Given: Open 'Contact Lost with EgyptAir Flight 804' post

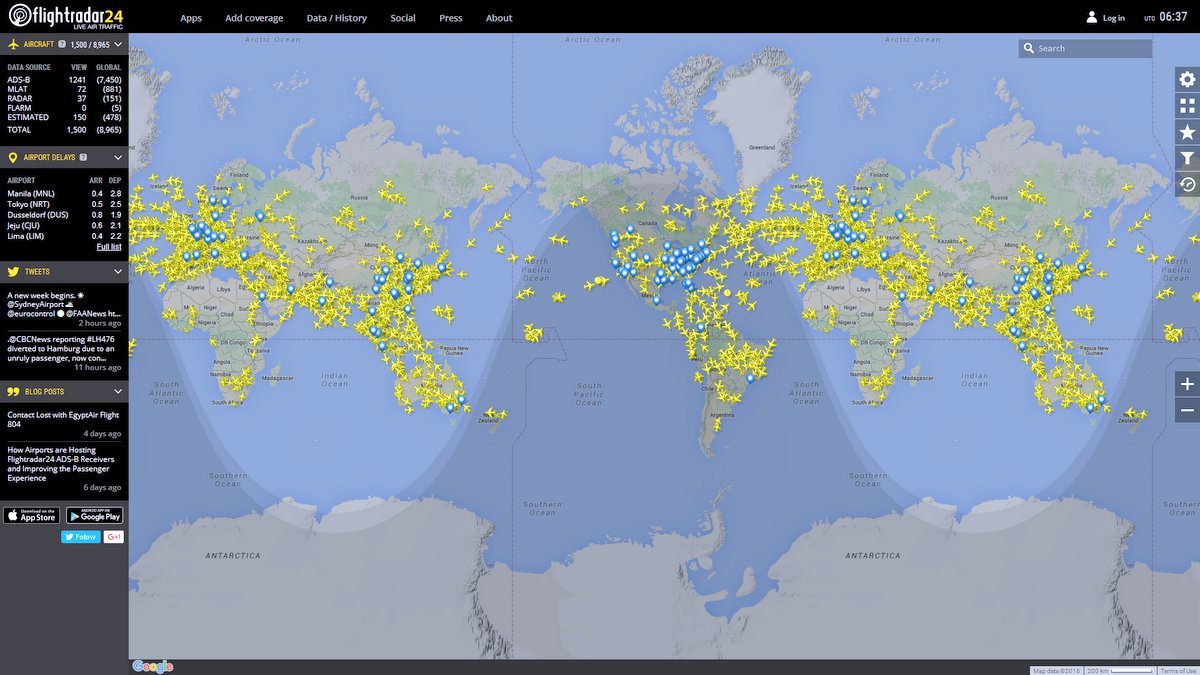Looking at the screenshot, I should tap(64, 419).
